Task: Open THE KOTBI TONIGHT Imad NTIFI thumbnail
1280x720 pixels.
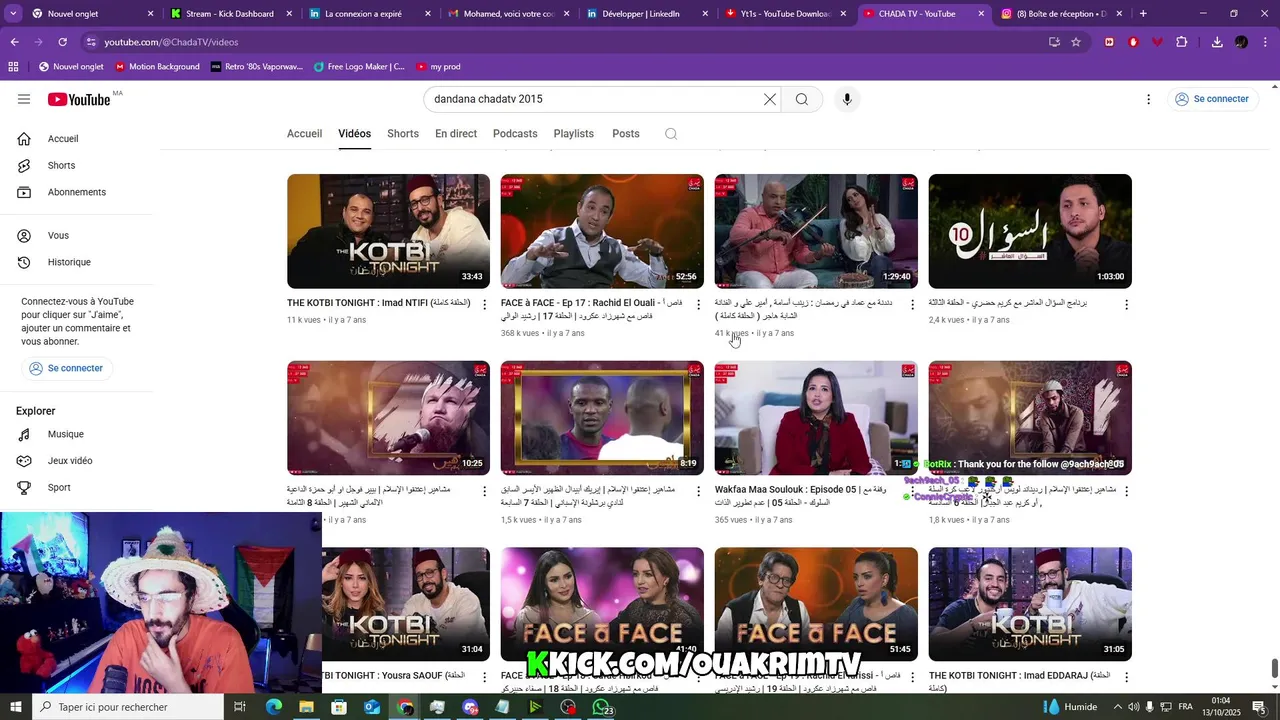Action: coord(388,231)
